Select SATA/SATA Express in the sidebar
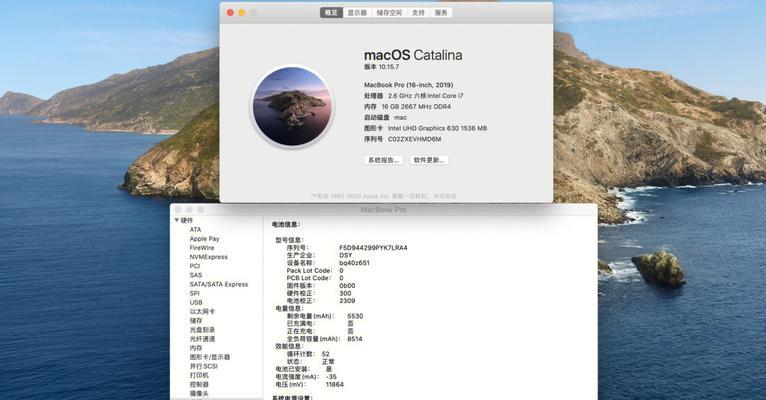 point(219,284)
